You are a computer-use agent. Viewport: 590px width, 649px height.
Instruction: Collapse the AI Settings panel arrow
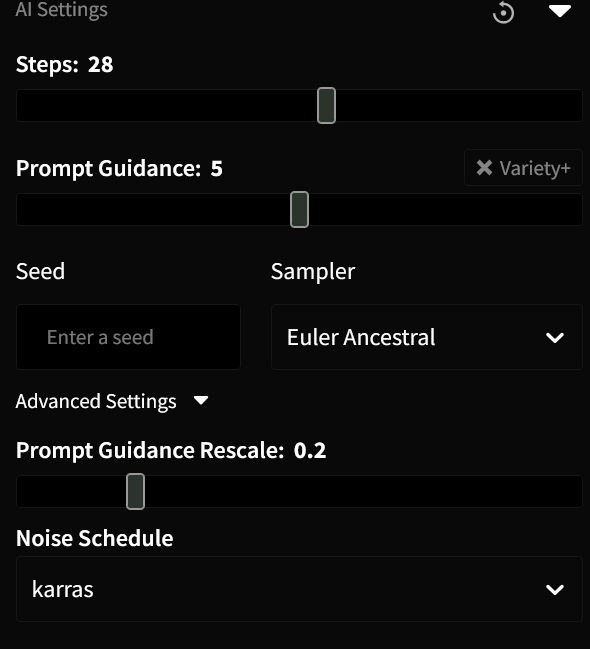560,11
